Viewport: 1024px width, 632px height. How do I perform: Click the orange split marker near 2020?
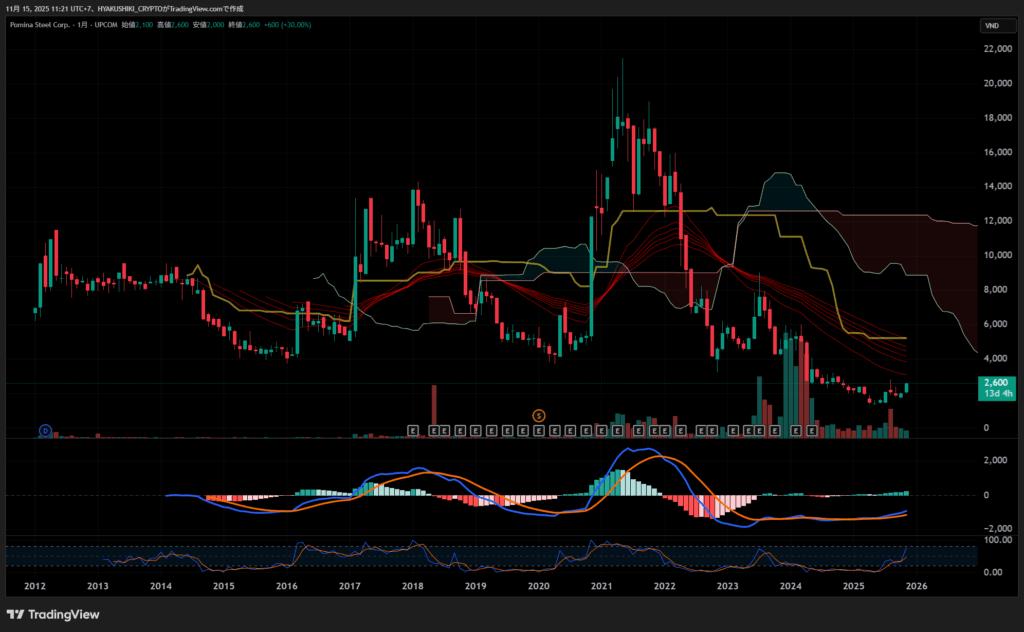[x=539, y=414]
